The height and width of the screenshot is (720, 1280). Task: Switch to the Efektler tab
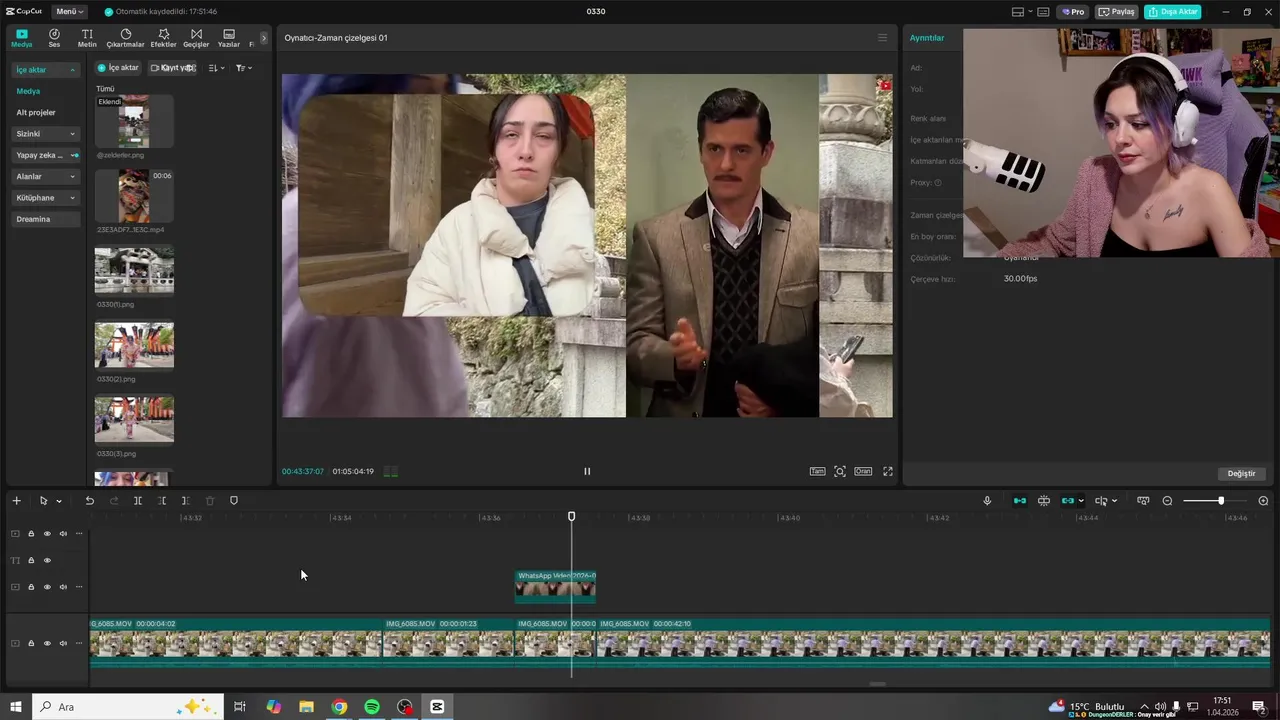[163, 38]
